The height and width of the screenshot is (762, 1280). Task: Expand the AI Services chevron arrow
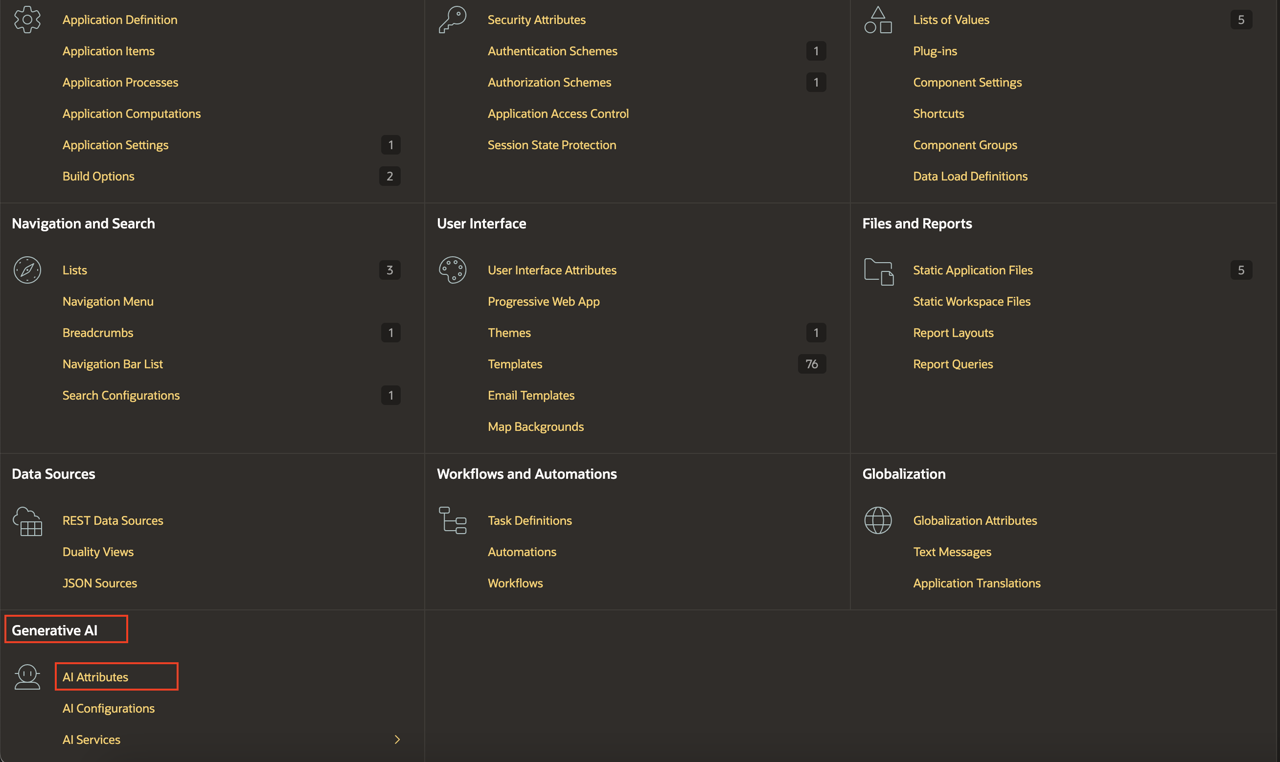coord(397,740)
